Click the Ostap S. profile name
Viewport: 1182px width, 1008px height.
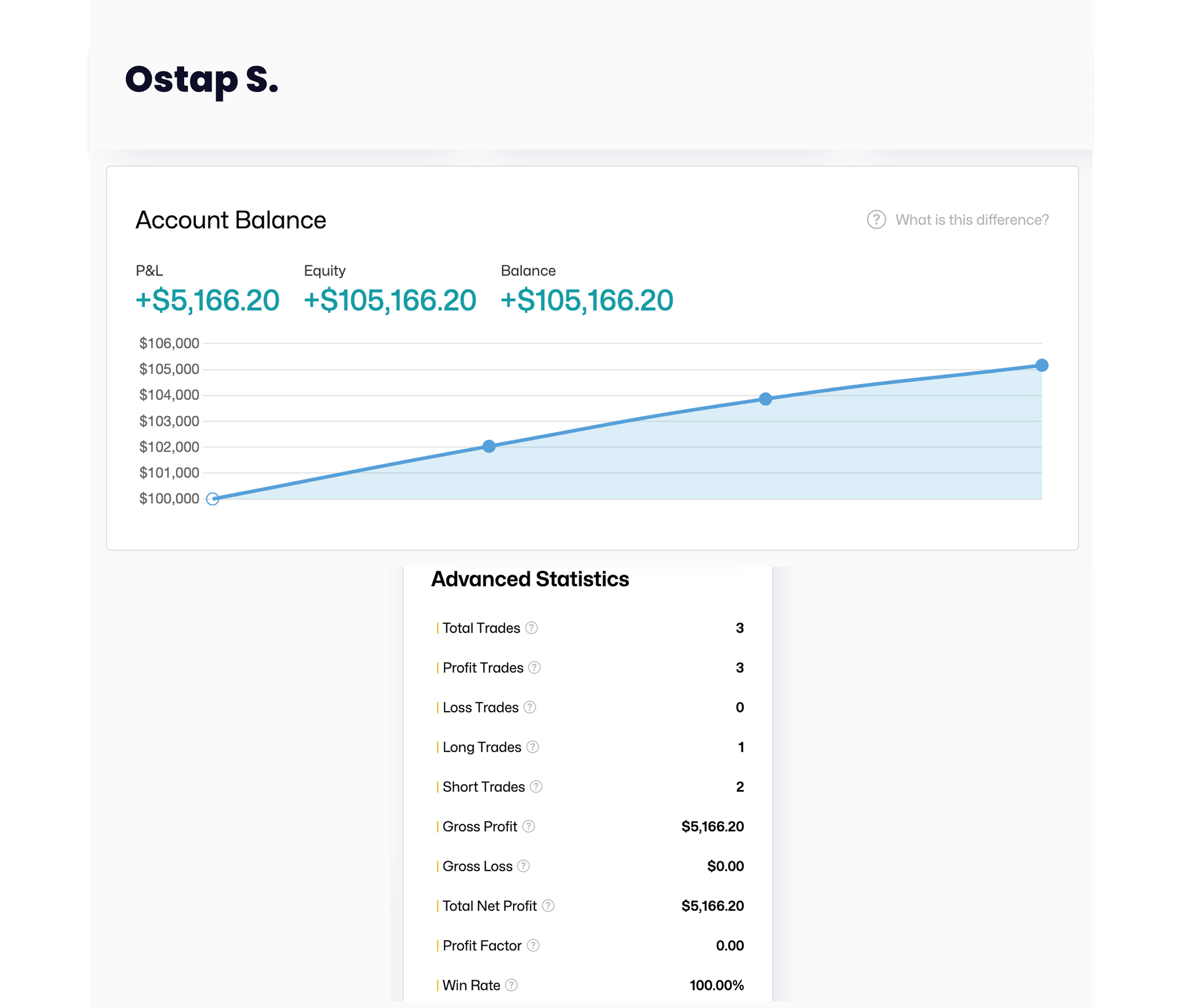coord(201,79)
